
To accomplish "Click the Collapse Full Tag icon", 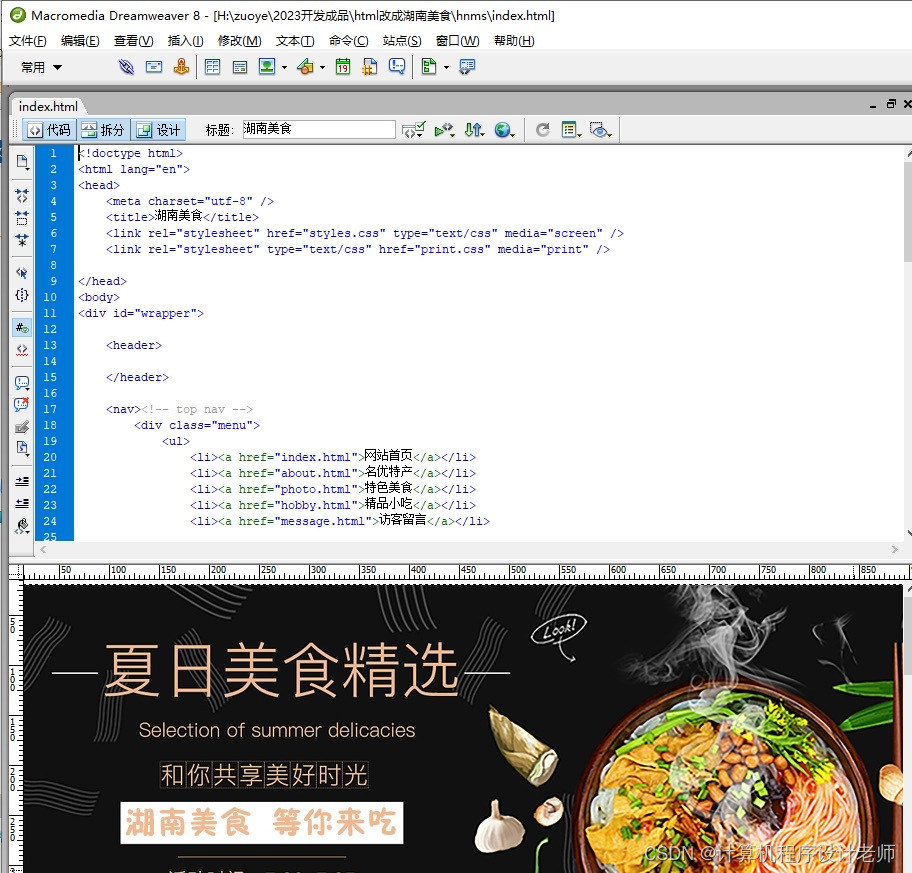I will 22,195.
